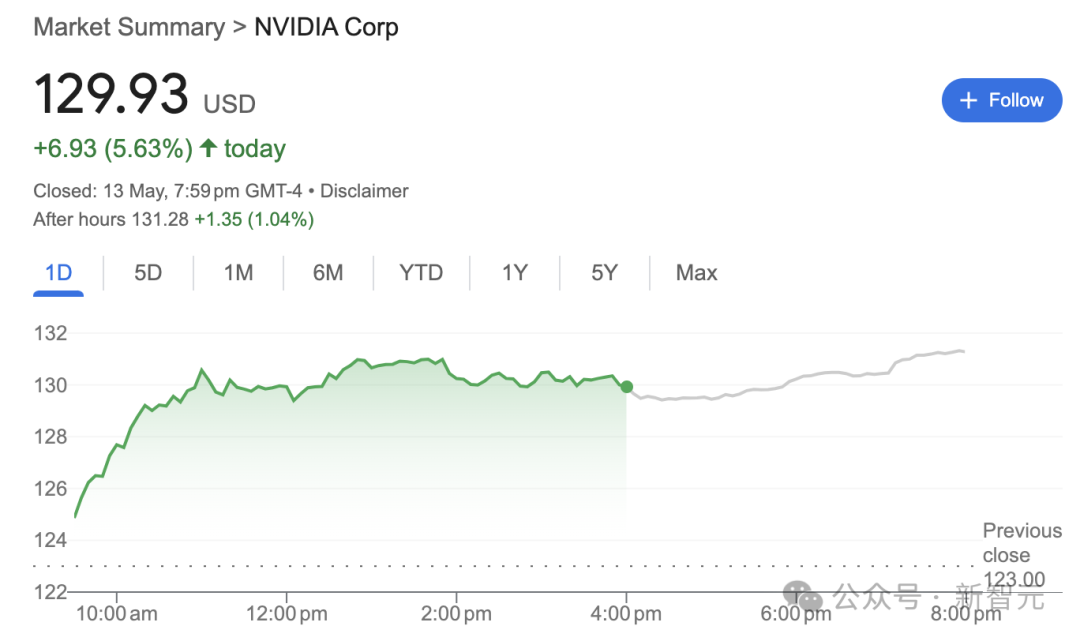This screenshot has height=641, width=1080.
Task: Click the Previous close label
Action: coord(1022,543)
